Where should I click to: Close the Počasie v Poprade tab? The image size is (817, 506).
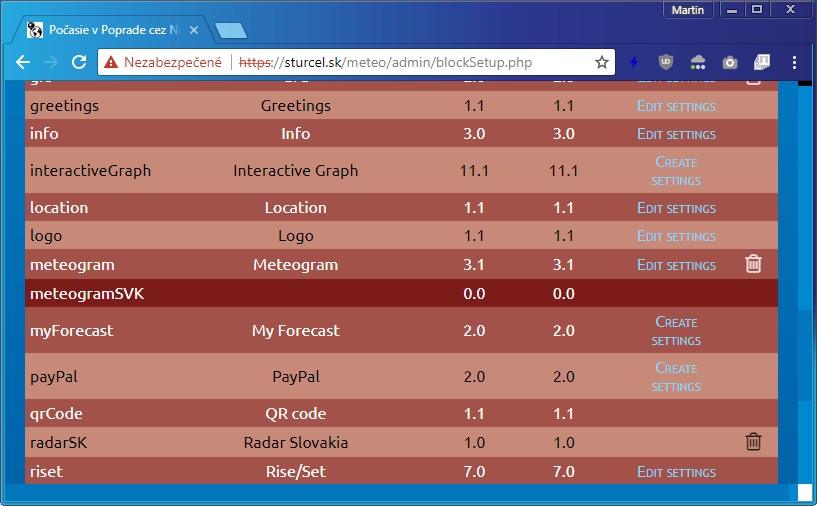[x=194, y=30]
